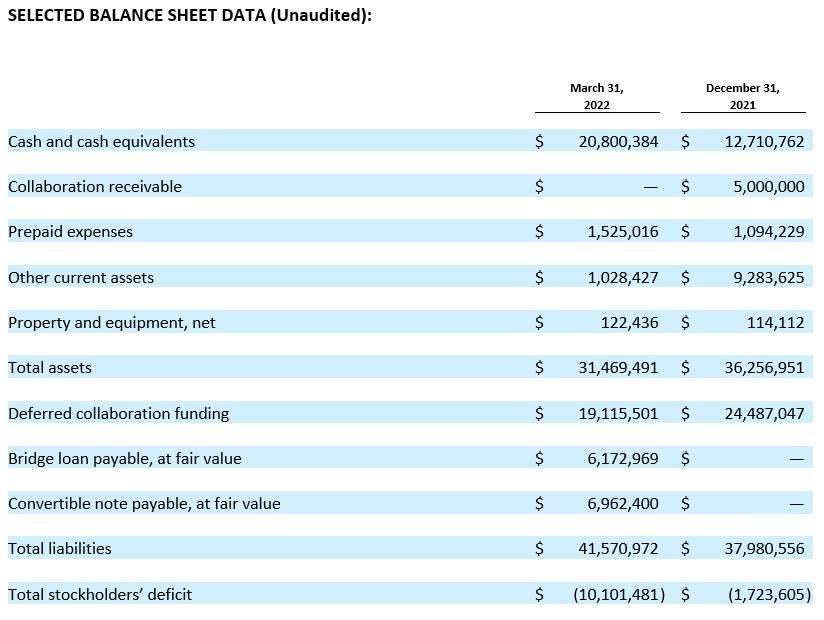
Task: Click the Prepaid expenses row label
Action: pyautogui.click(x=70, y=231)
